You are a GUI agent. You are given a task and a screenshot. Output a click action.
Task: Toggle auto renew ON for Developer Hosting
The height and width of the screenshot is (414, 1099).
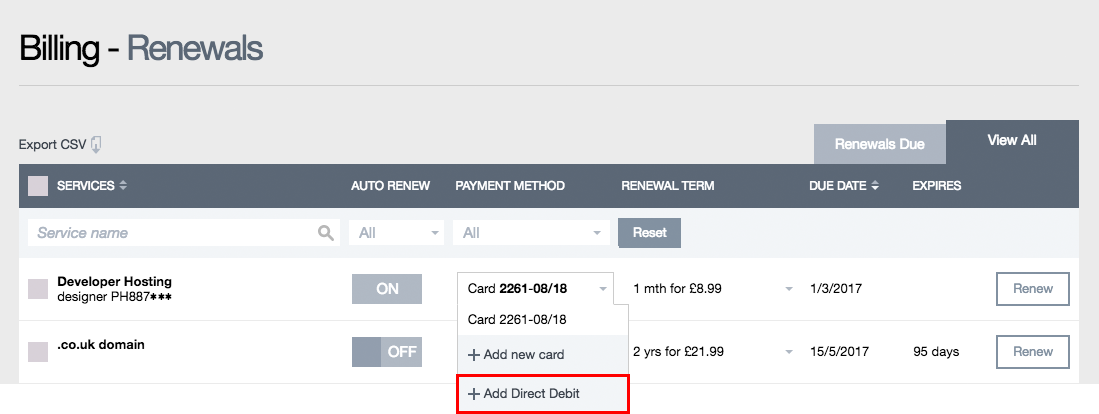click(387, 289)
